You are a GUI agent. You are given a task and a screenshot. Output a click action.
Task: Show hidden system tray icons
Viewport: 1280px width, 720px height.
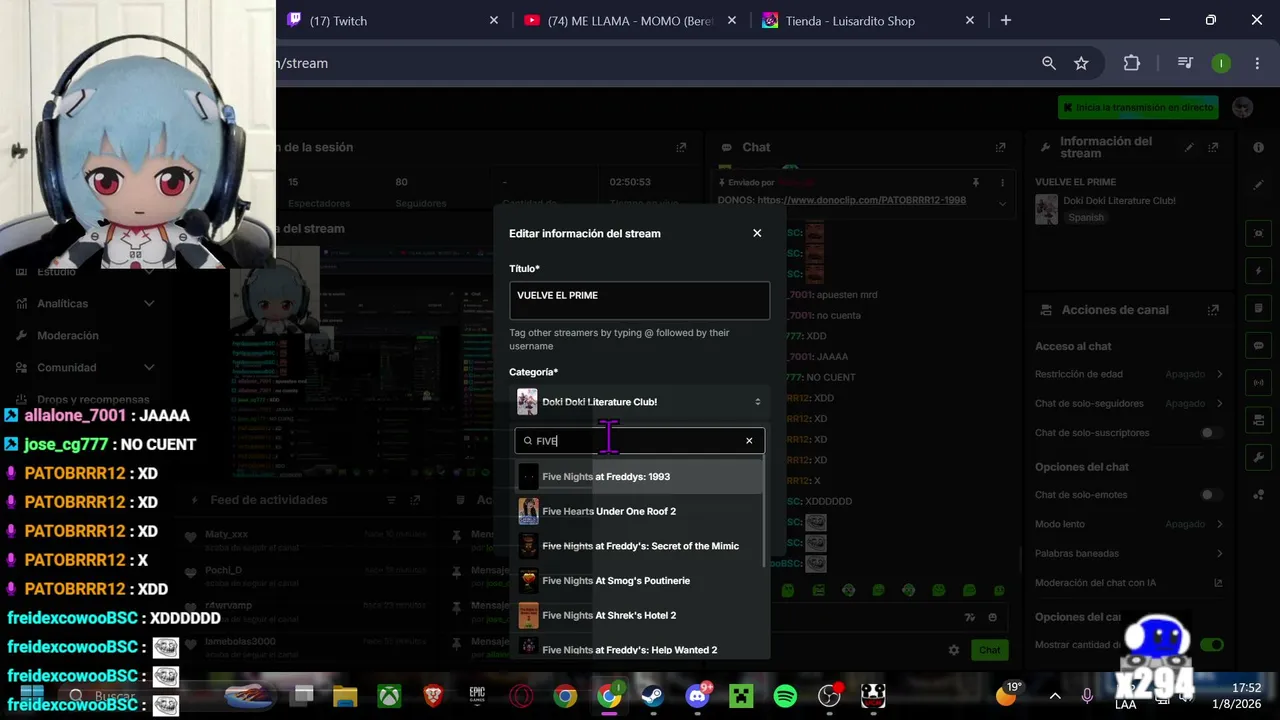(1055, 695)
